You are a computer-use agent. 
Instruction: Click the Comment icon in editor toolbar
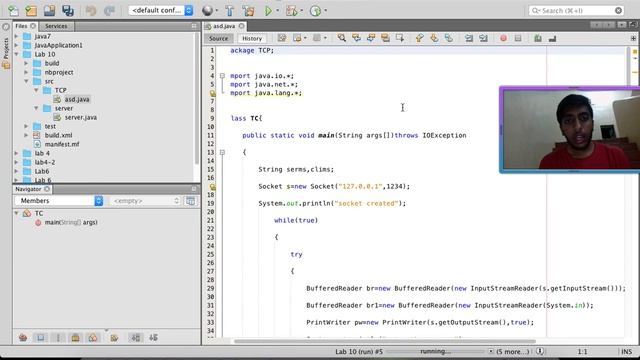point(538,38)
